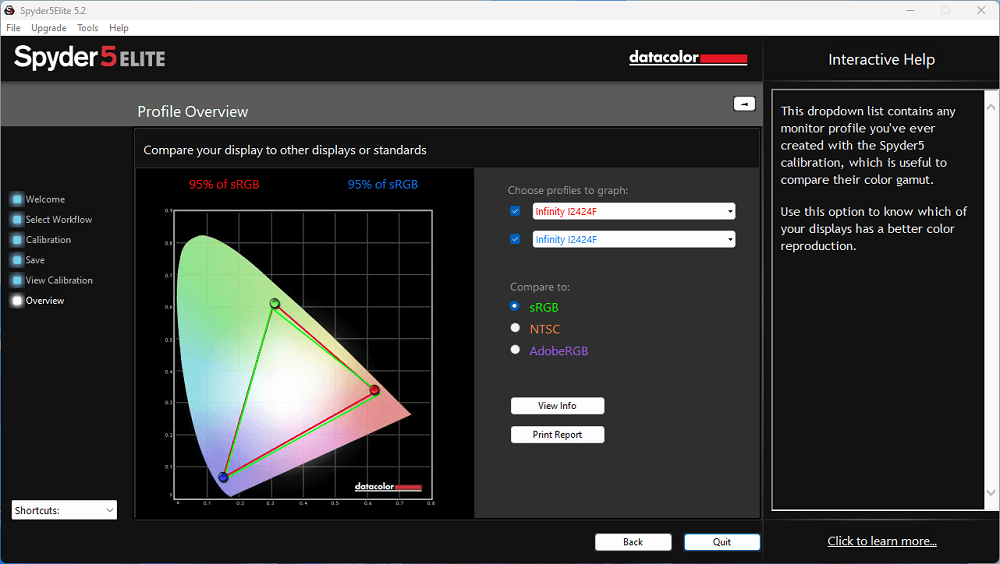
Task: Follow the Click to learn more link
Action: point(881,541)
